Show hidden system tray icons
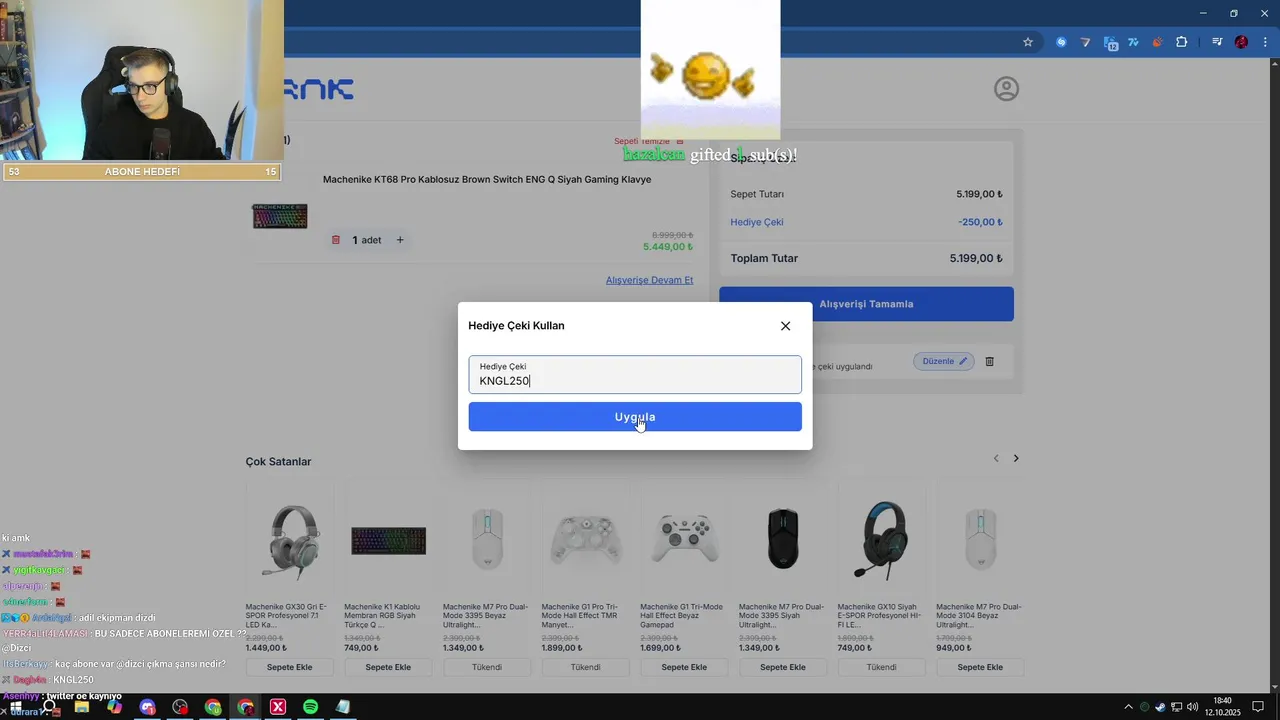1280x720 pixels. [x=1129, y=707]
